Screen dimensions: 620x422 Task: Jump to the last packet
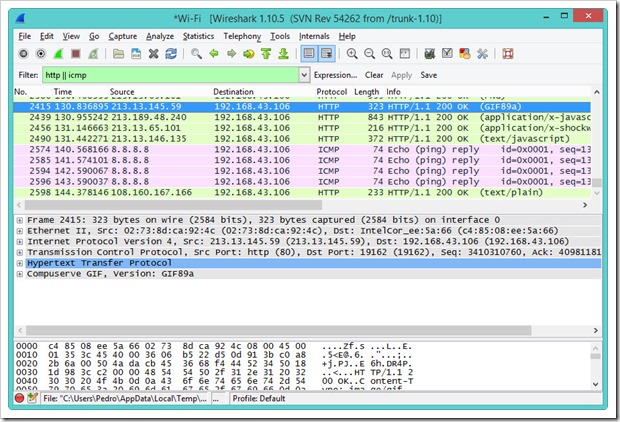coord(284,53)
